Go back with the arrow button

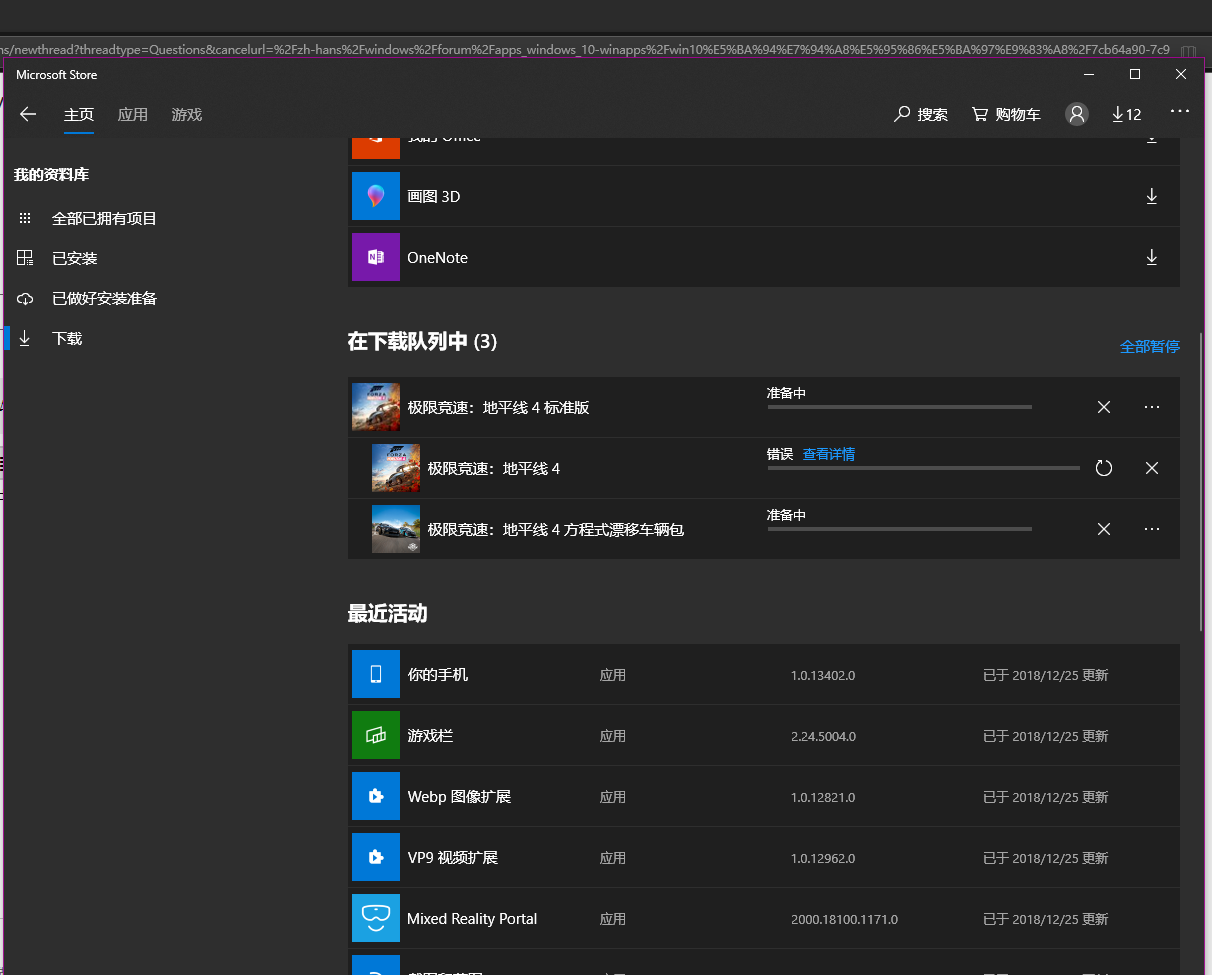pyautogui.click(x=28, y=114)
